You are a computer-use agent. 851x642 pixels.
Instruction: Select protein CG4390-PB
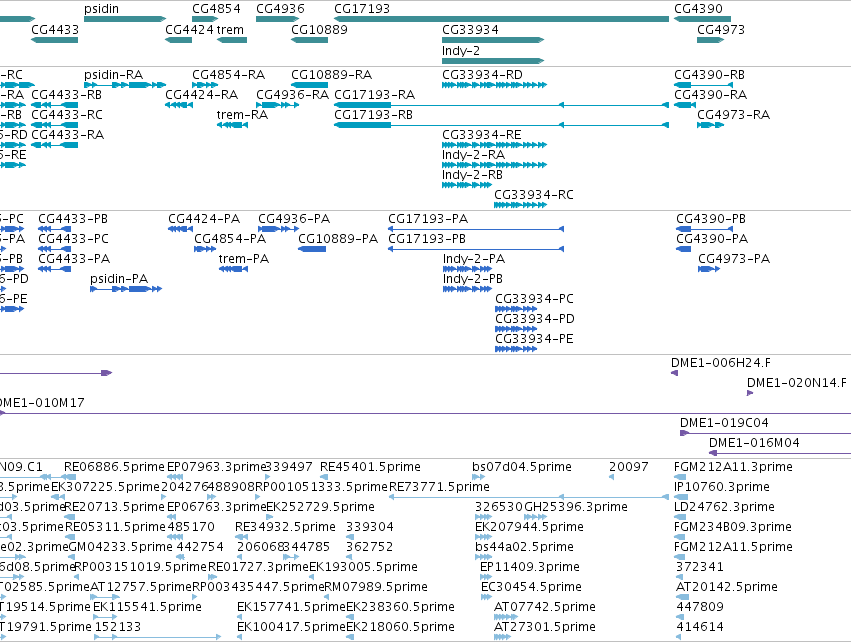704,229
